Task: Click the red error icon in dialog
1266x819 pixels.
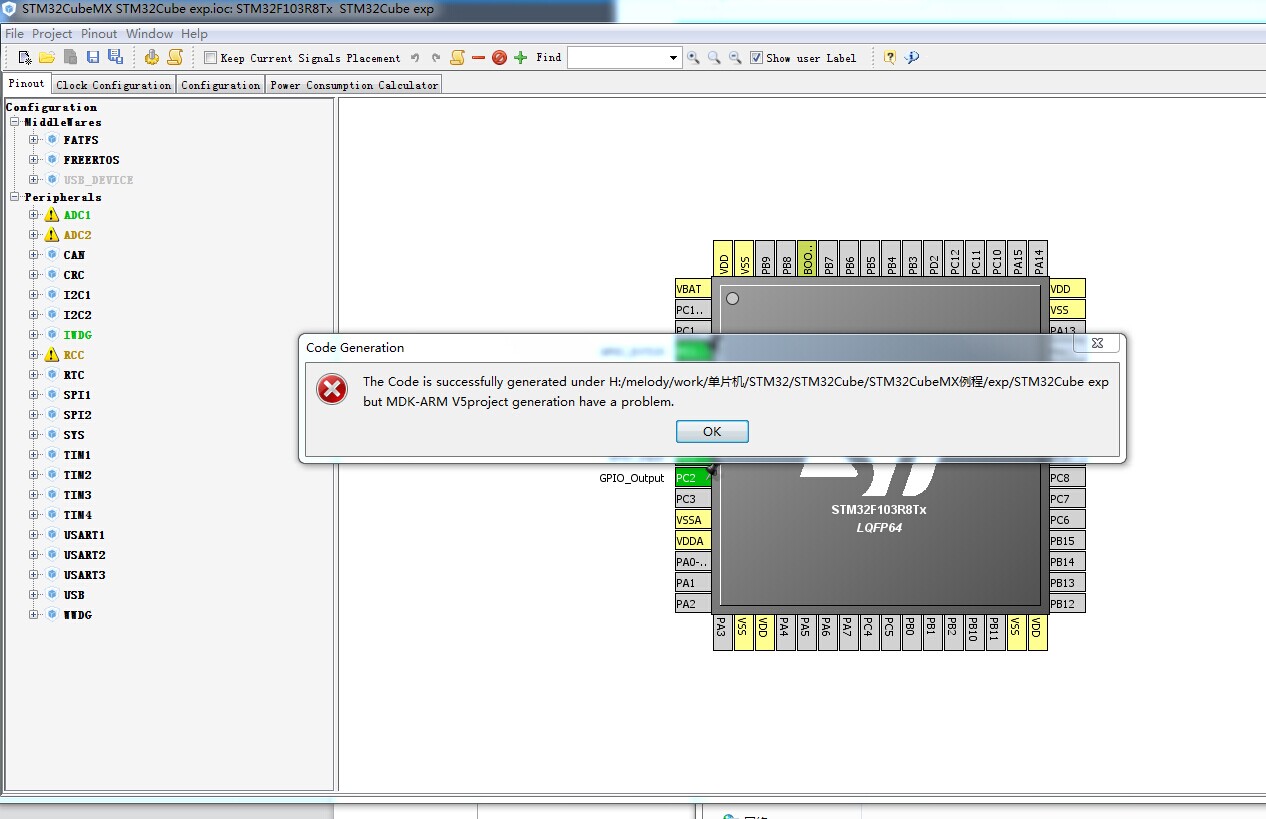Action: click(x=332, y=389)
